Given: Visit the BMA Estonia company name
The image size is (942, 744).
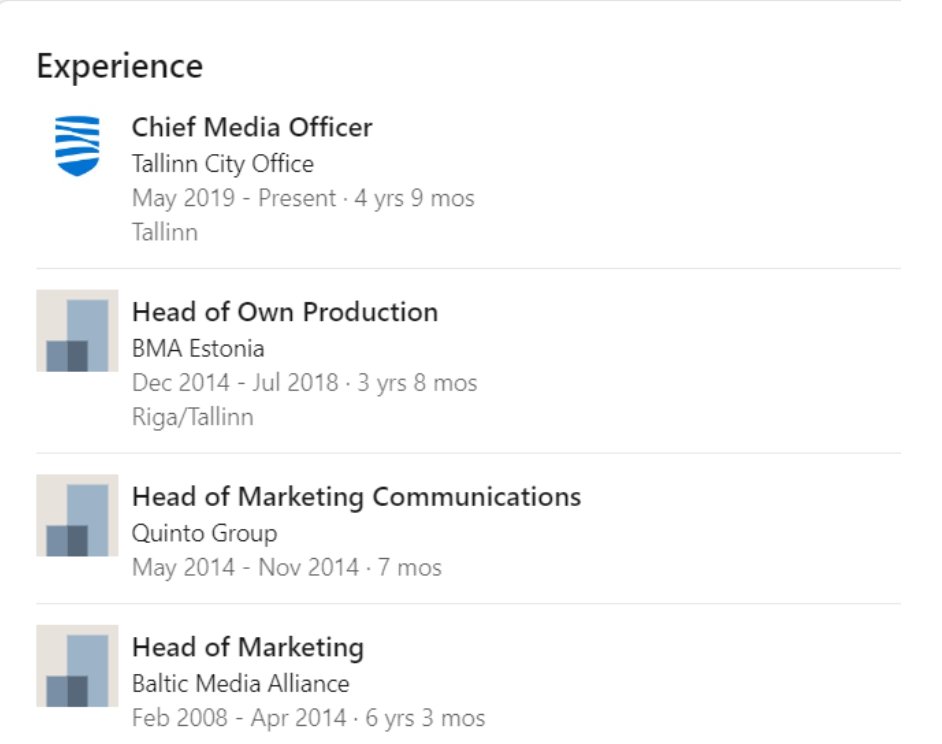Looking at the screenshot, I should tap(198, 349).
